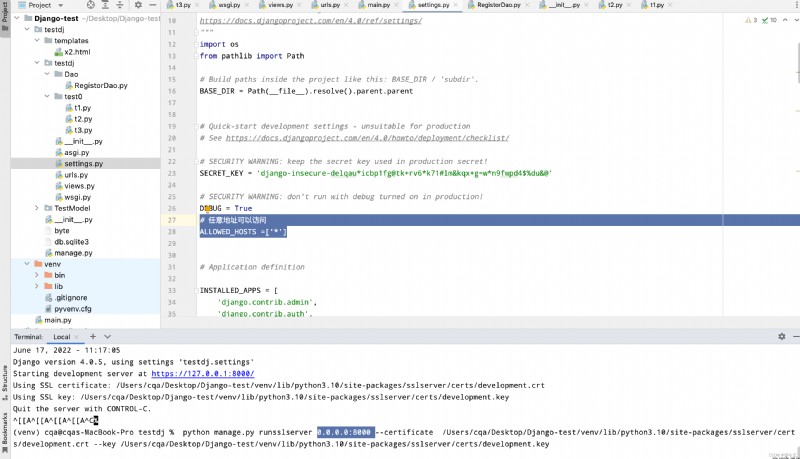Screen dimensions: 800x459
Task: Collapse the Dao folder
Action: [x=47, y=74]
